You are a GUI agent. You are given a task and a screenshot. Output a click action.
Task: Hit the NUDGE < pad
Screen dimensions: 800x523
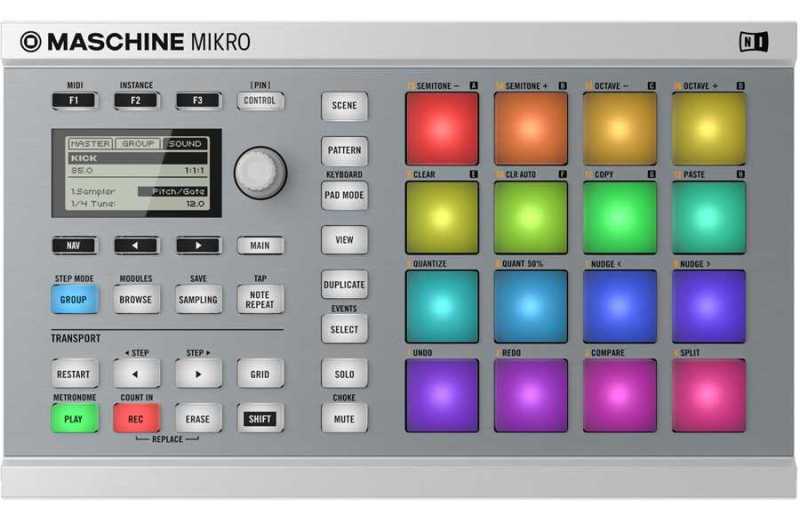619,306
